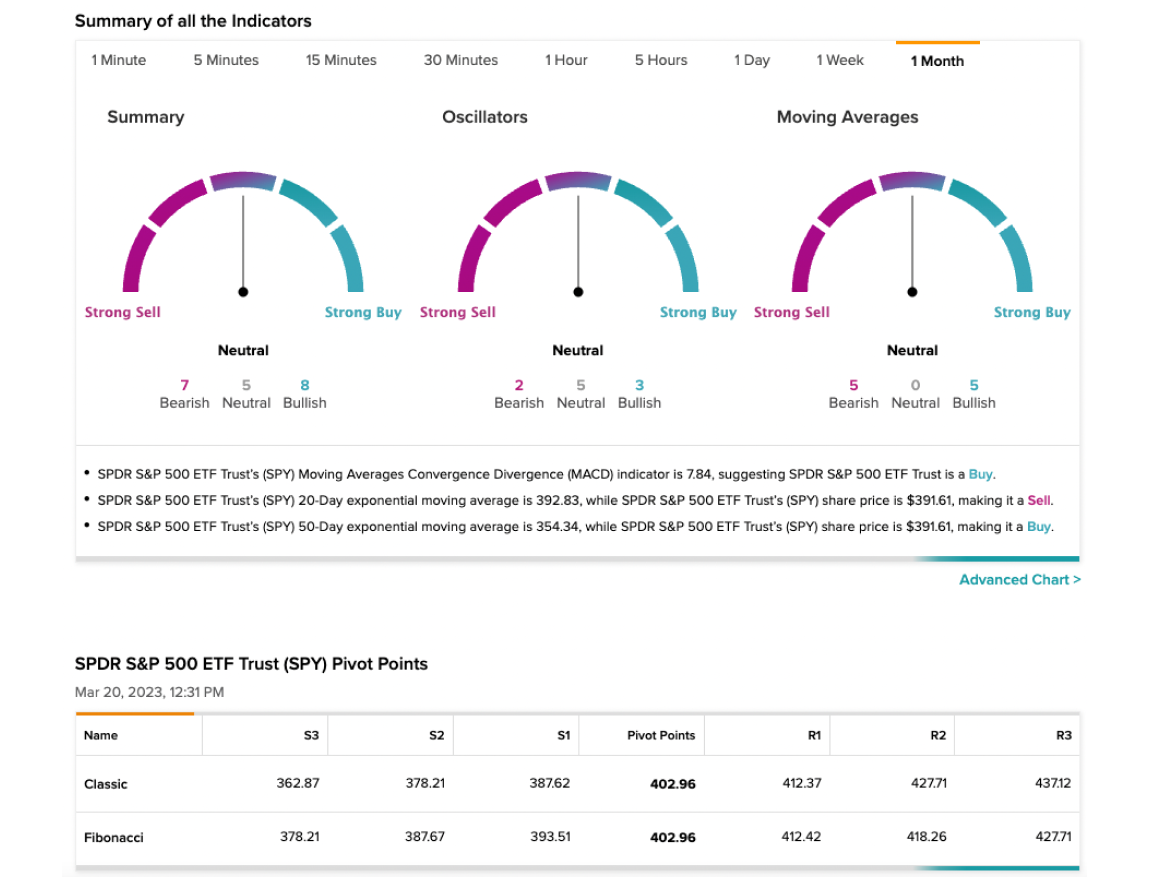Click the Moving Averages gauge dial
Screen dimensions: 1149x881
[912, 232]
